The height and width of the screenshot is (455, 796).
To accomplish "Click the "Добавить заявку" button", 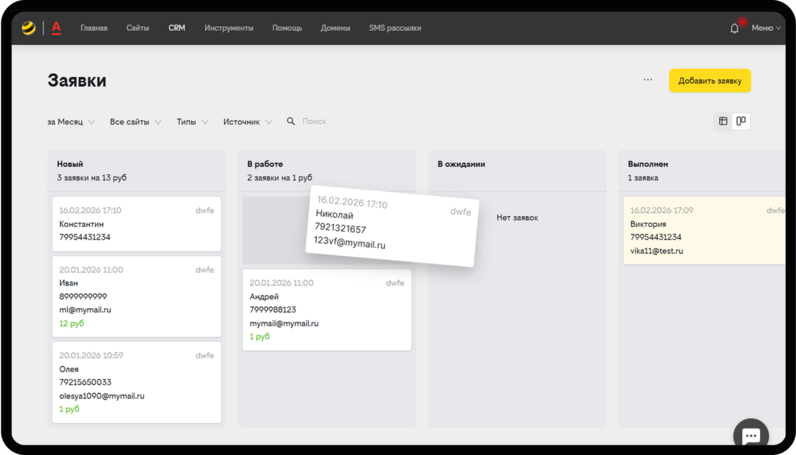I will pos(709,81).
